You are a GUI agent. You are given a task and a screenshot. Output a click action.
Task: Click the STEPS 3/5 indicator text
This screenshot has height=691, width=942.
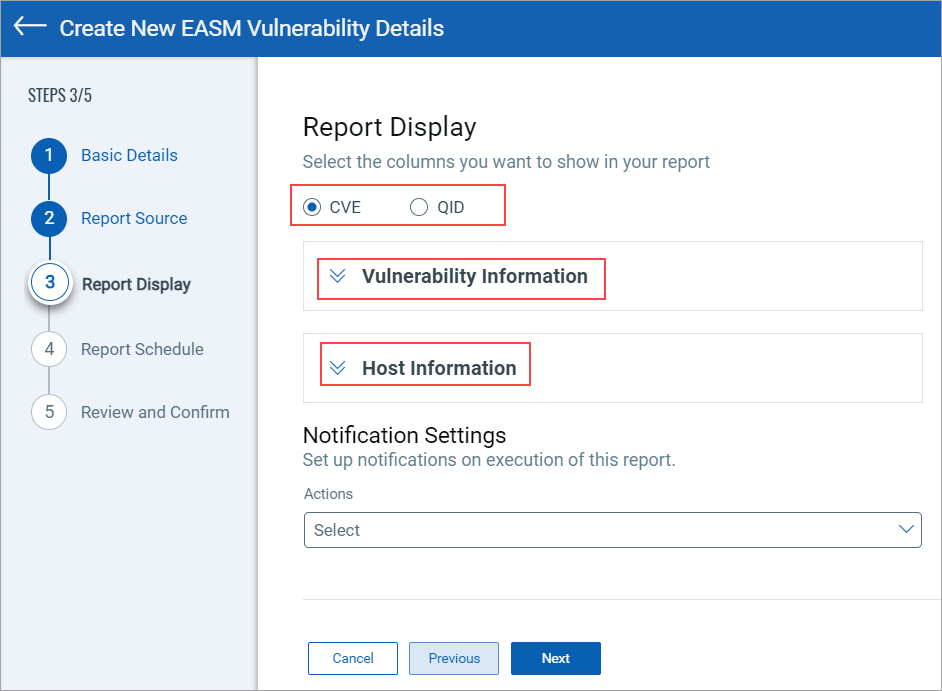[x=59, y=96]
